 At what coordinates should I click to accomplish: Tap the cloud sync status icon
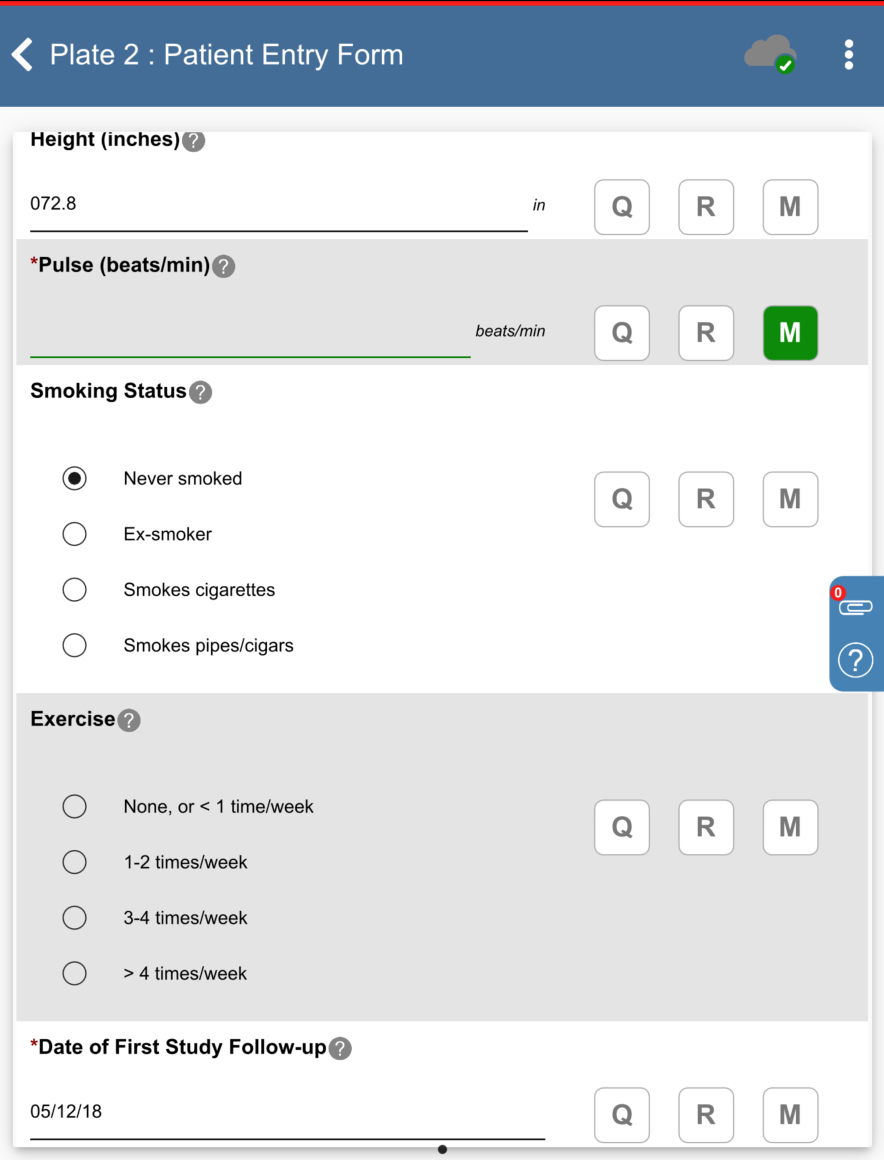770,54
